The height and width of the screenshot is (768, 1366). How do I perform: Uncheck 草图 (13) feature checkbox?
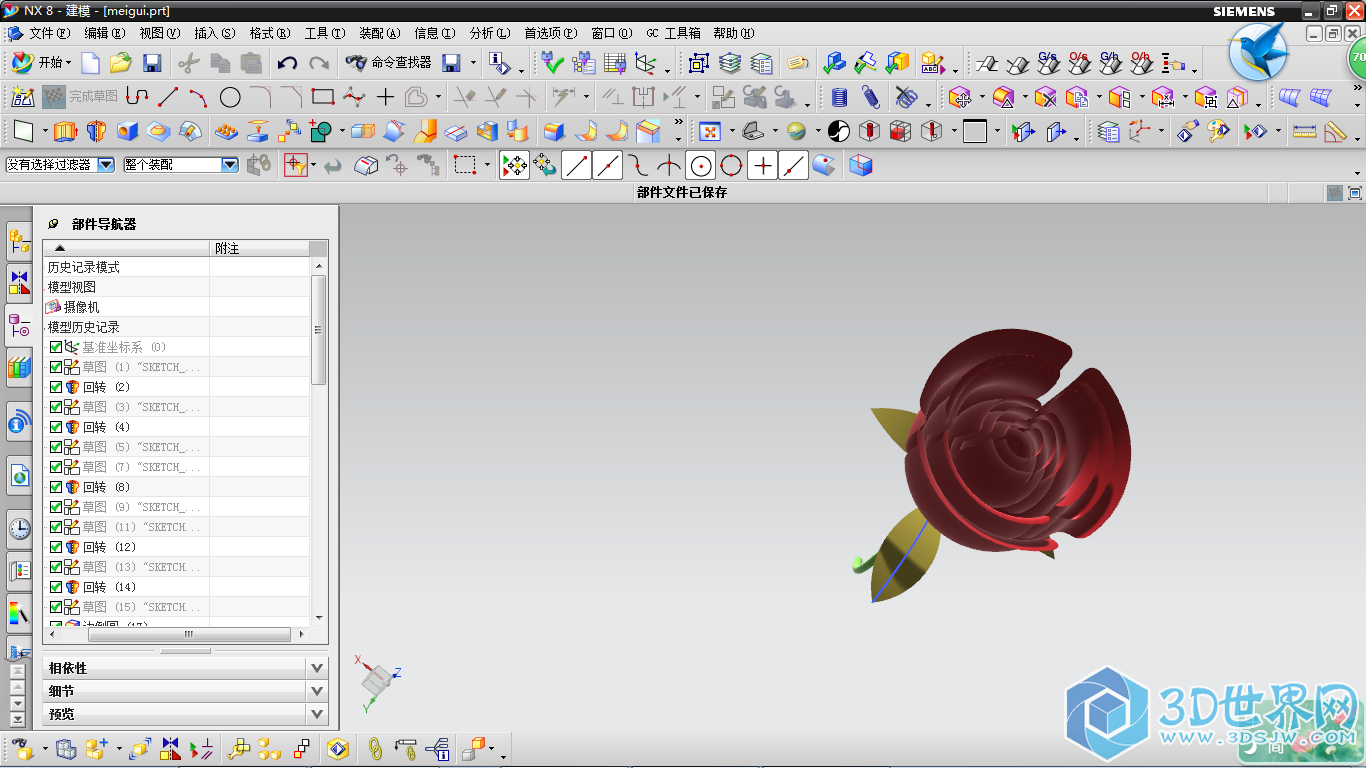(x=56, y=567)
